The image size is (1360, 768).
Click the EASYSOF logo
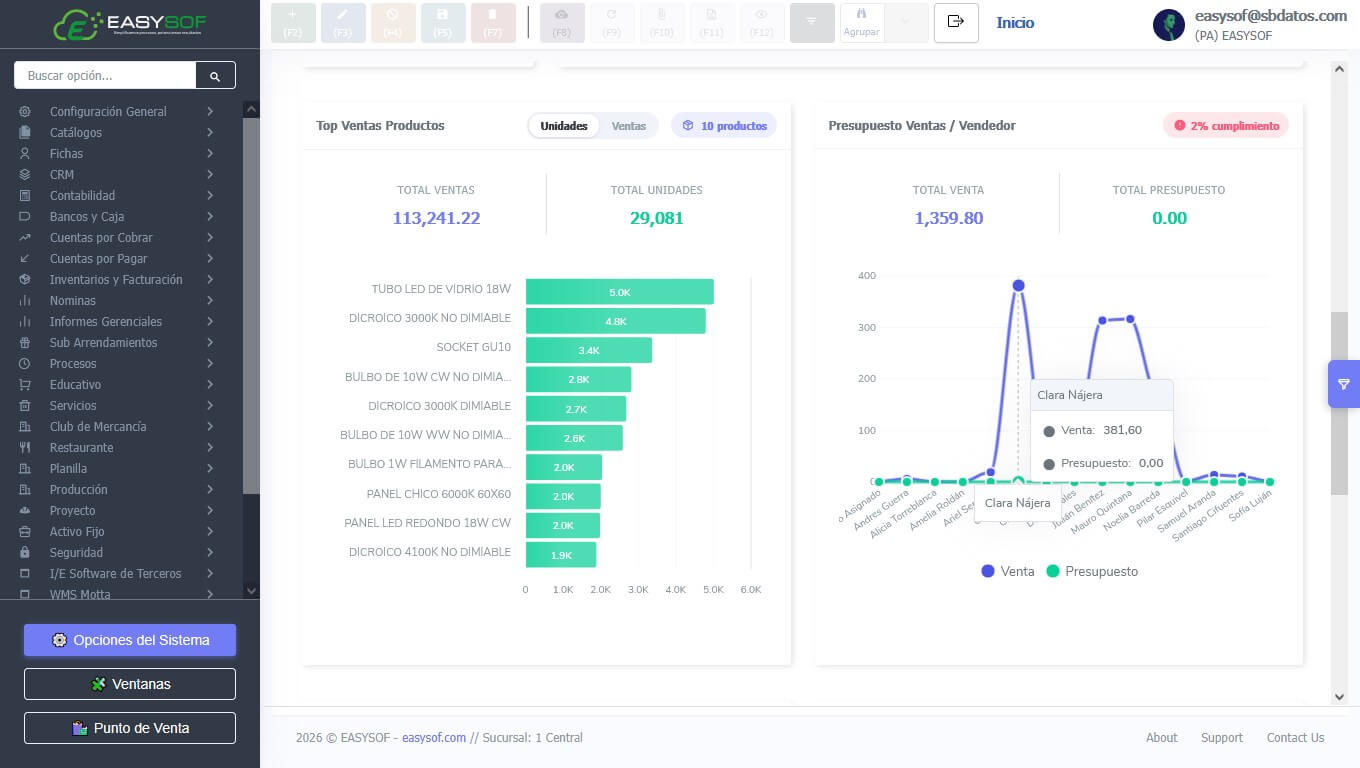click(130, 24)
